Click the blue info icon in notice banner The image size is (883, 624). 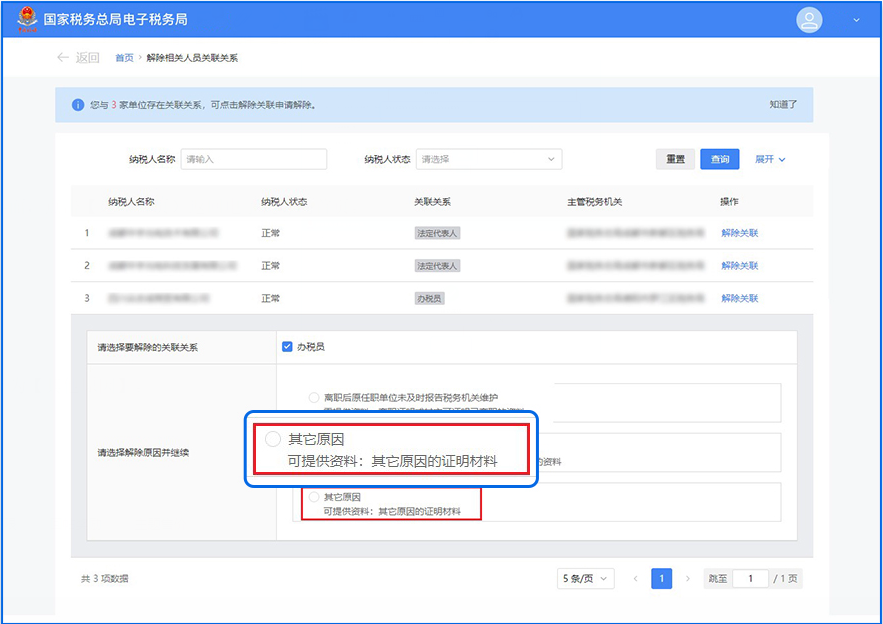pos(78,105)
